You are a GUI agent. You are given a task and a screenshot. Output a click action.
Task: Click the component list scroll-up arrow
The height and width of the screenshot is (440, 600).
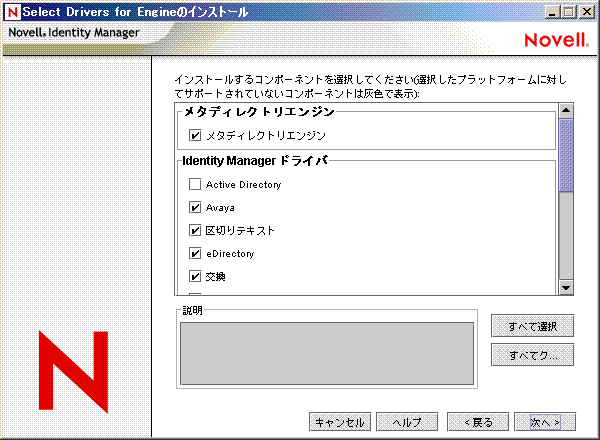566,111
